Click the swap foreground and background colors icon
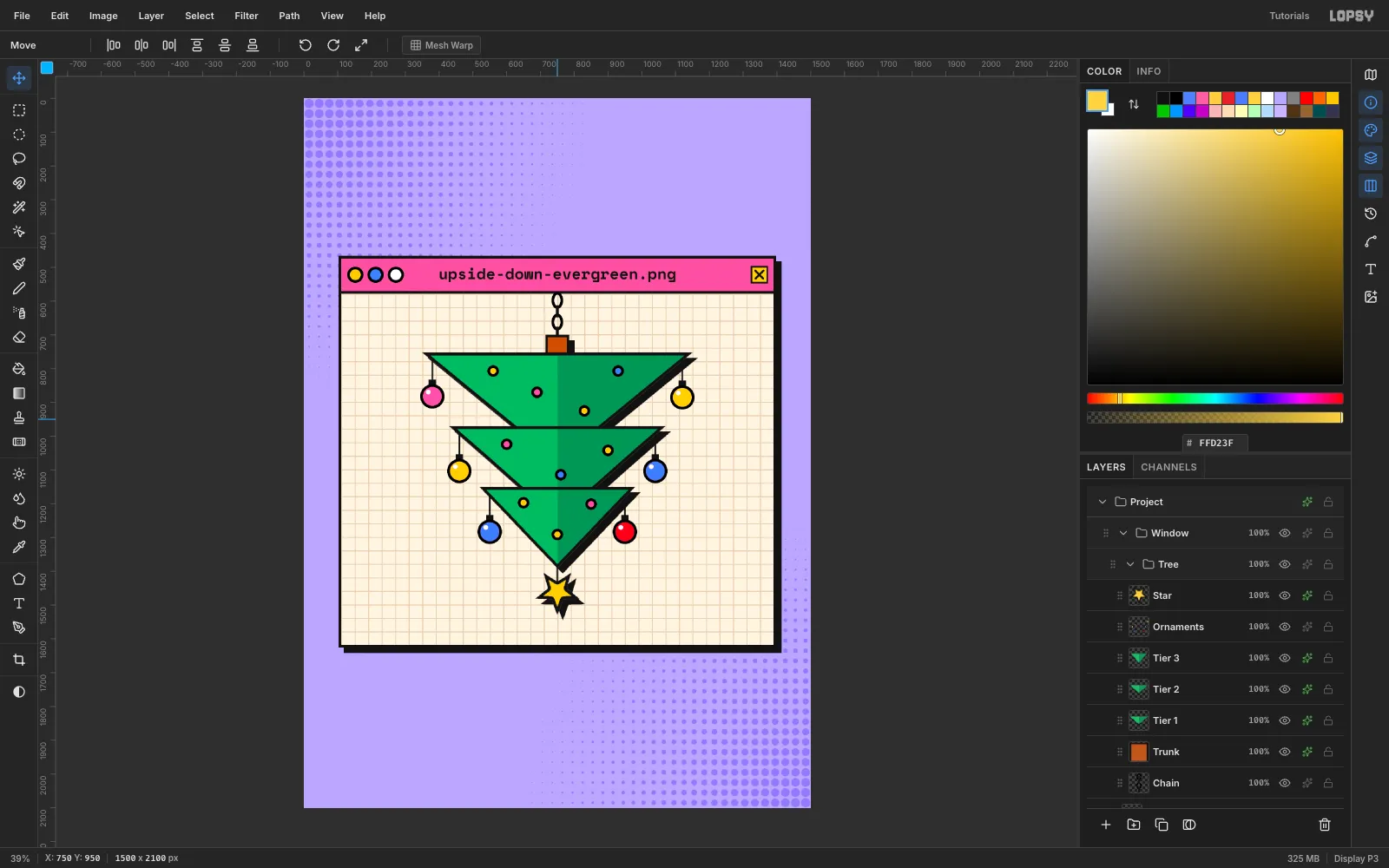 (x=1134, y=104)
